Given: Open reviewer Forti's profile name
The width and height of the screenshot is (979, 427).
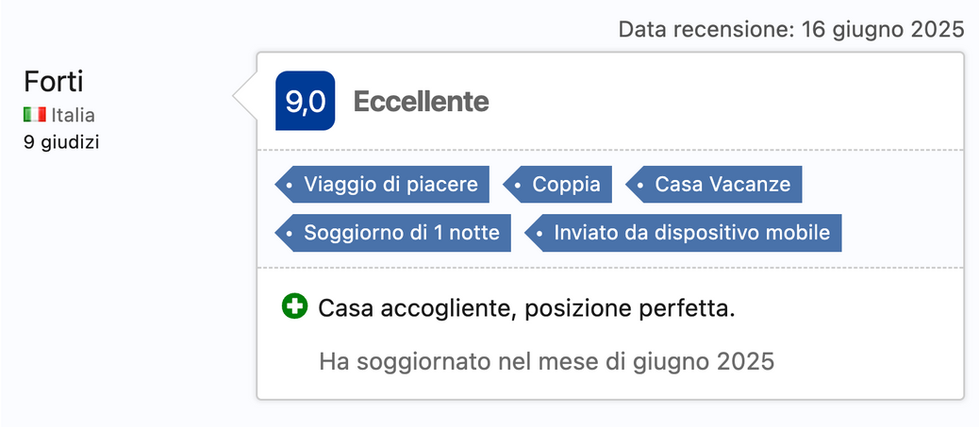Looking at the screenshot, I should pyautogui.click(x=53, y=81).
